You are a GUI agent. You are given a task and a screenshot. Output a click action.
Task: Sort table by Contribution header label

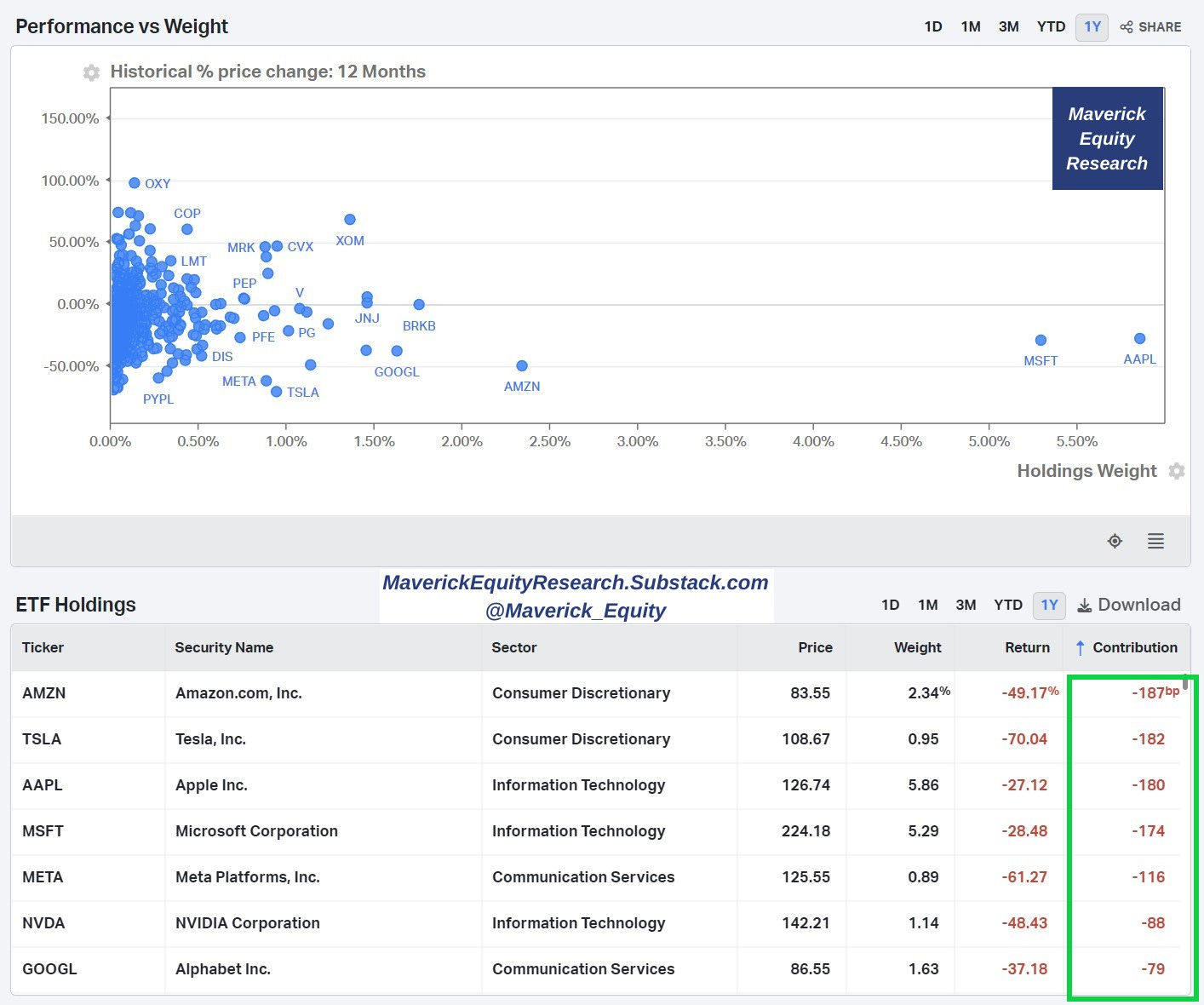tap(1135, 647)
